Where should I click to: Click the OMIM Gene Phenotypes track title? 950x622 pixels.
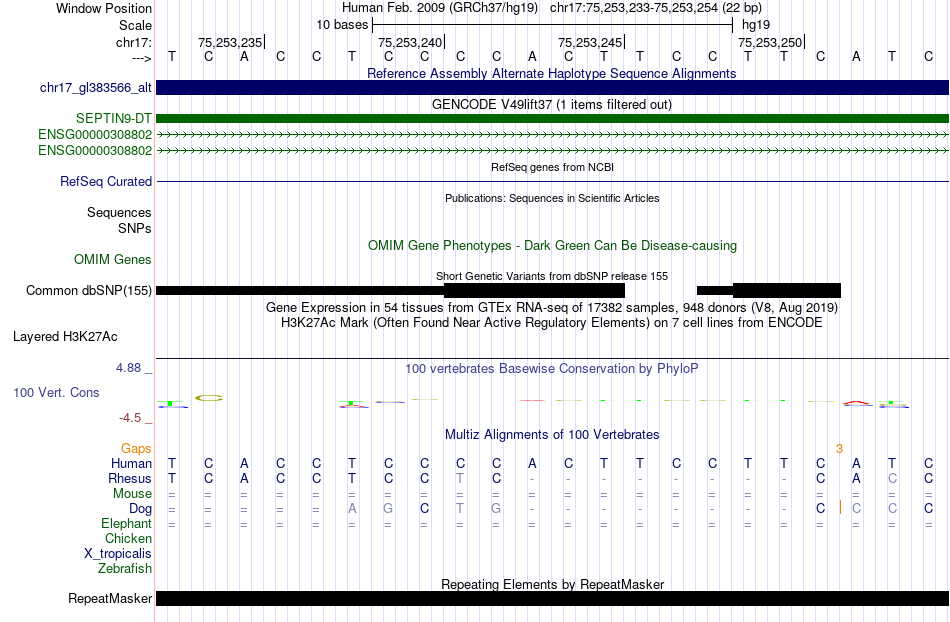tap(552, 246)
